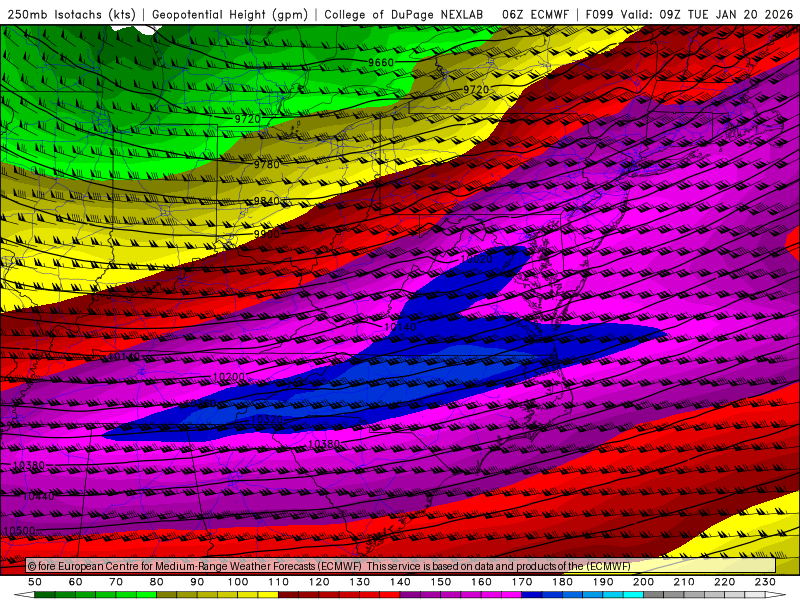Click the 100 knot legend value

[x=238, y=582]
